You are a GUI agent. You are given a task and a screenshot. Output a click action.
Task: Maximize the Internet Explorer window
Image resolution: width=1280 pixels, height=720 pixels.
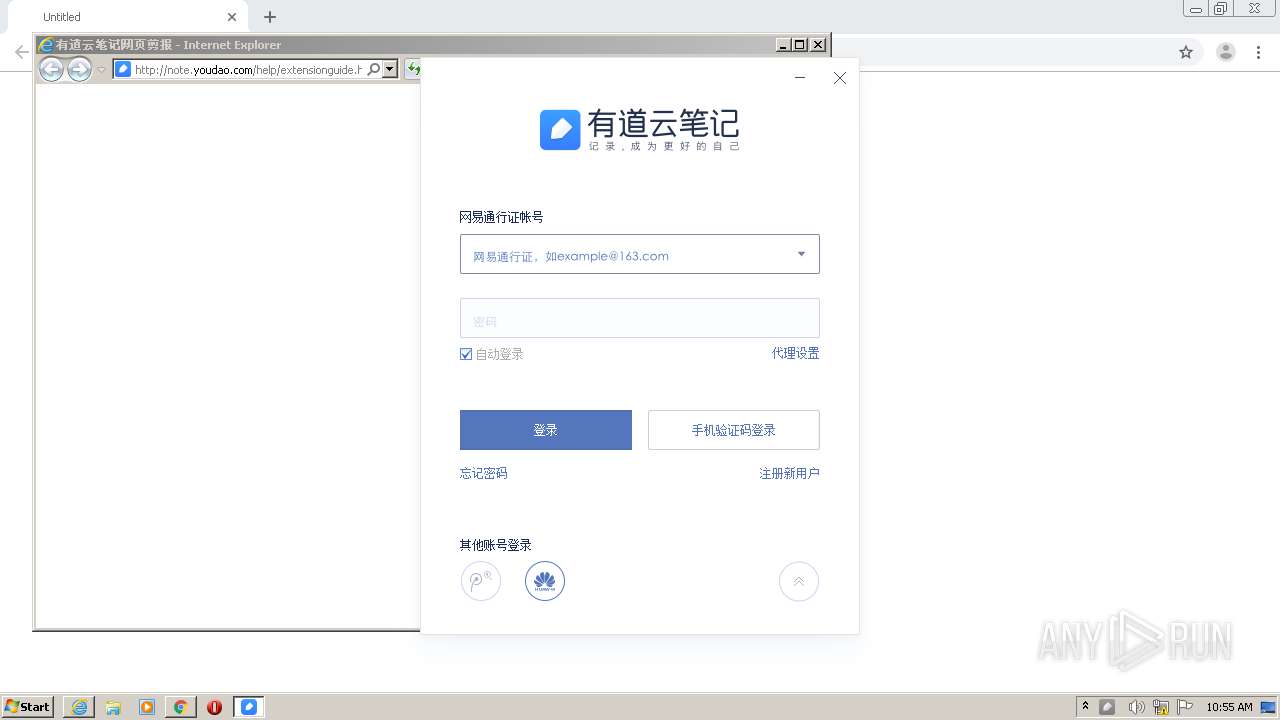pyautogui.click(x=799, y=45)
